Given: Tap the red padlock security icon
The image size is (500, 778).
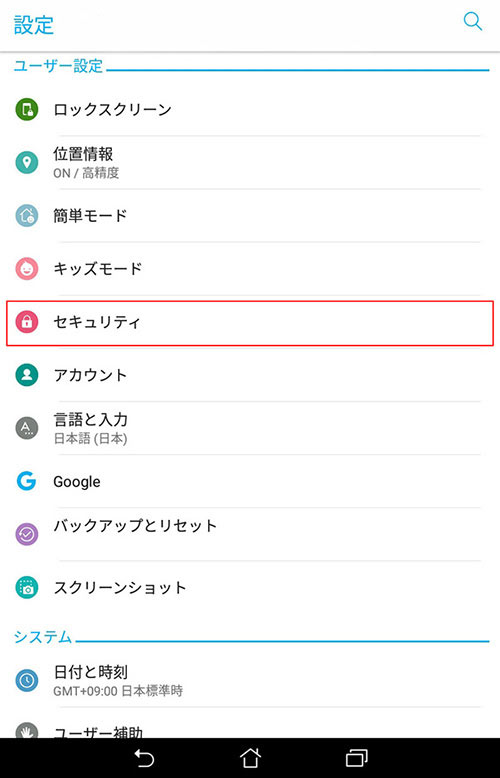Looking at the screenshot, I should [x=27, y=322].
